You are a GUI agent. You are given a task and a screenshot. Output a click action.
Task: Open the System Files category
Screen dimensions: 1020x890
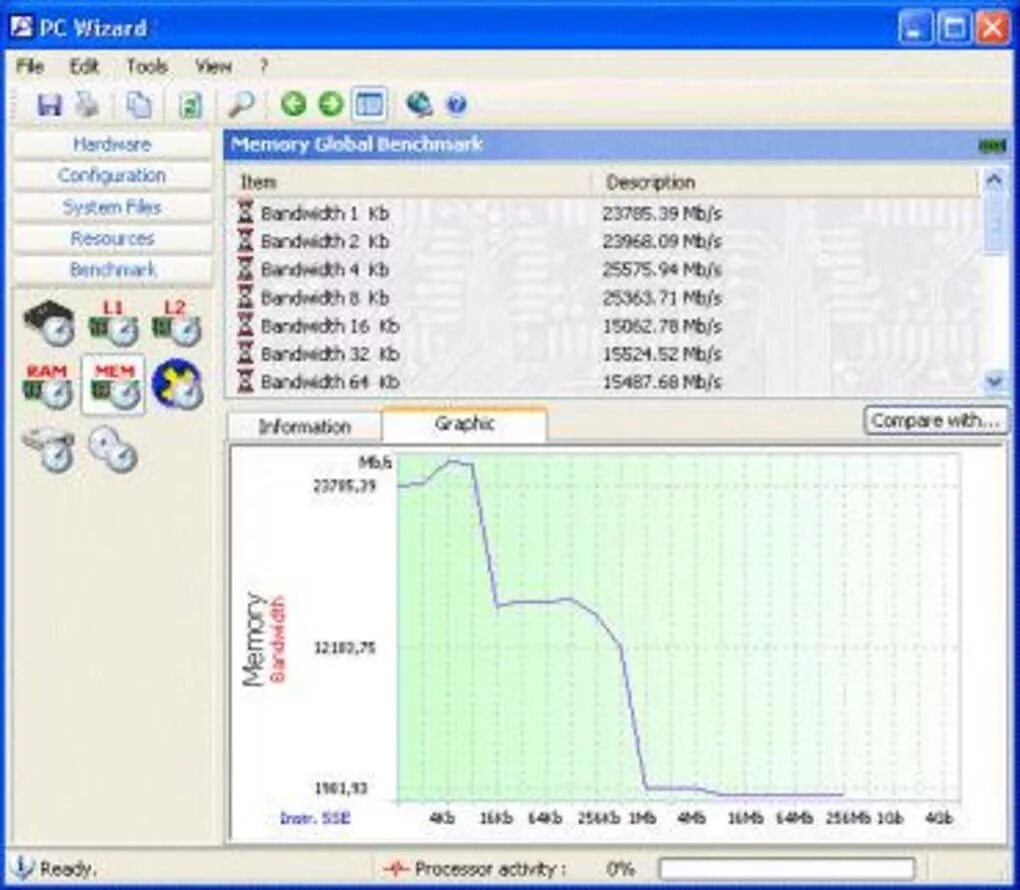[x=112, y=207]
